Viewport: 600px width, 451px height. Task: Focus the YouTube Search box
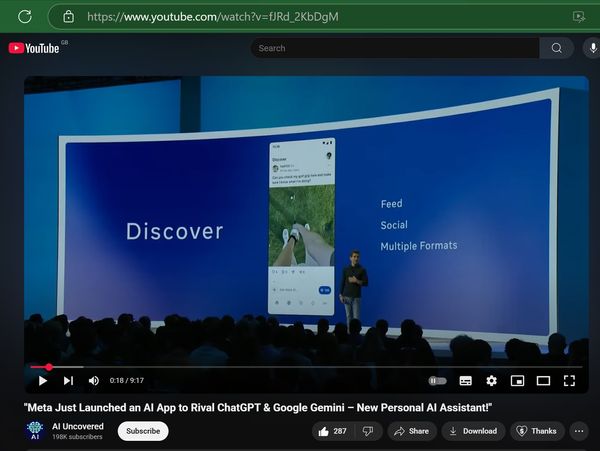[x=395, y=48]
